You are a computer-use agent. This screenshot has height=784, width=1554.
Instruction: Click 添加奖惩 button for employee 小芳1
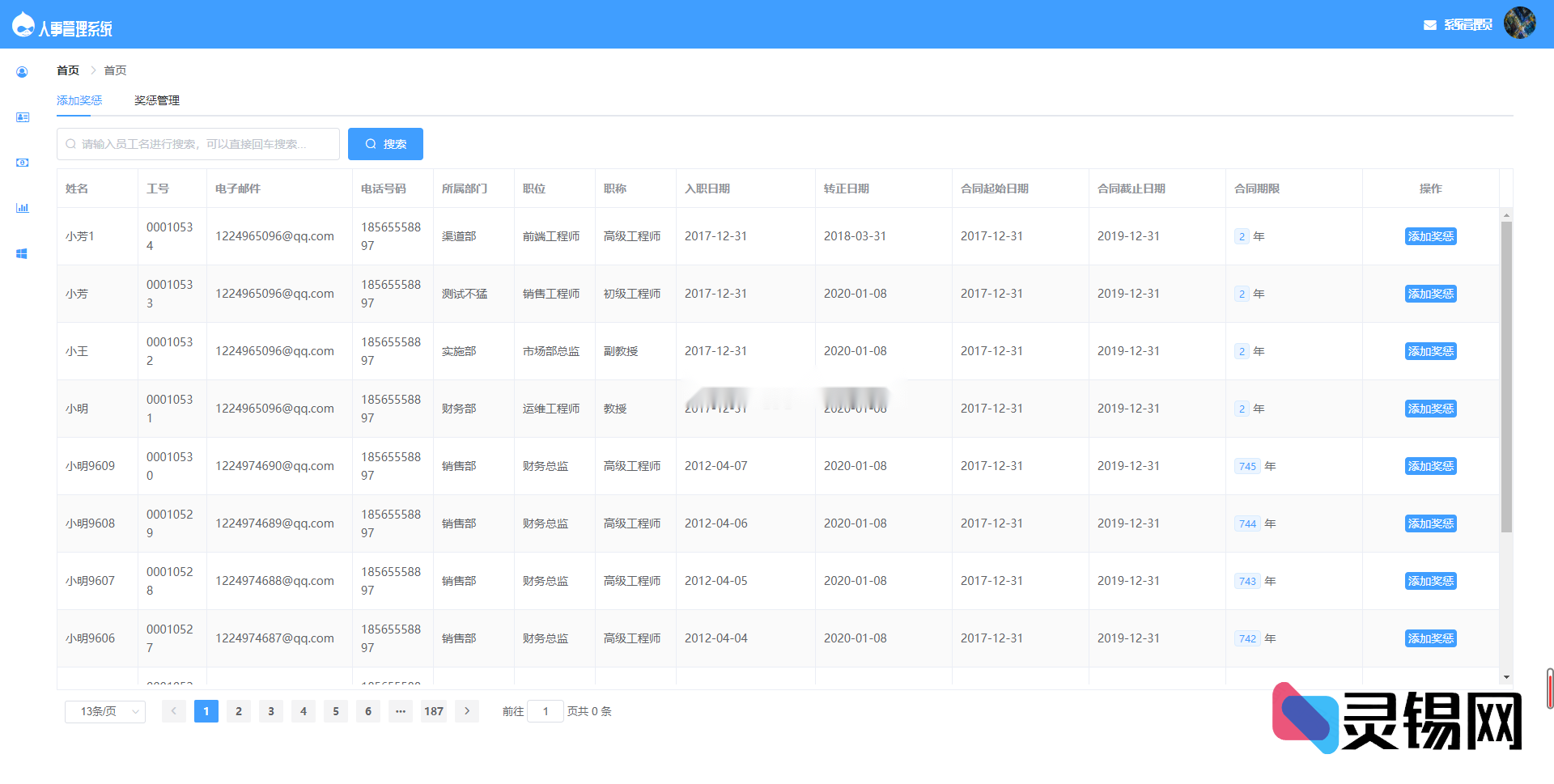coord(1430,236)
